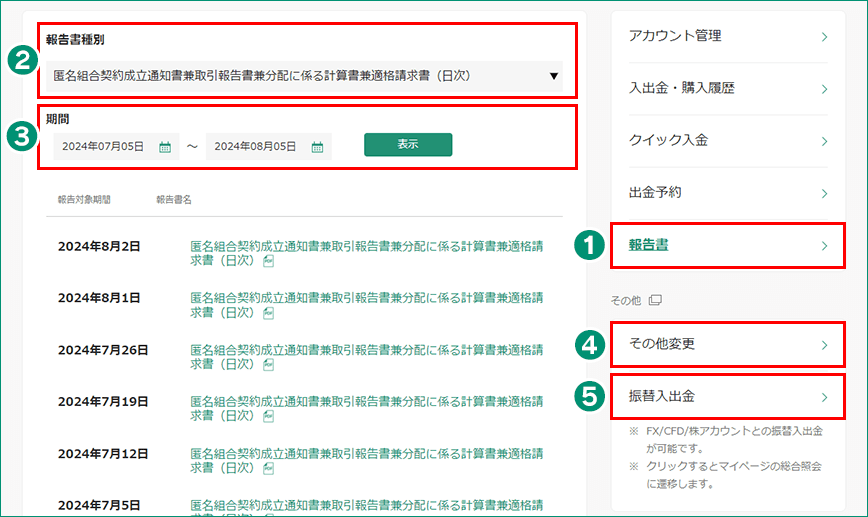
Task: Click the PDF icon for 2024年8月1日 report
Action: pyautogui.click(x=268, y=313)
